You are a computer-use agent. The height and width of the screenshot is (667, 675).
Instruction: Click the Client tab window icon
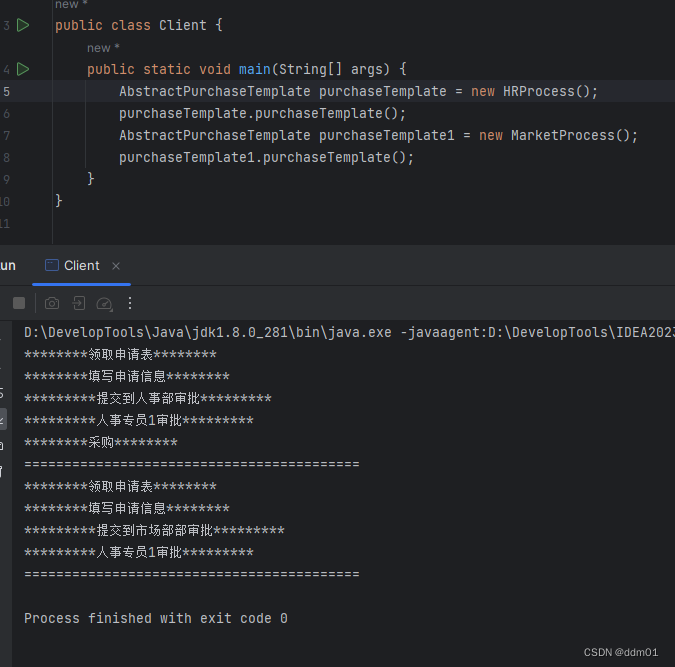pyautogui.click(x=52, y=265)
